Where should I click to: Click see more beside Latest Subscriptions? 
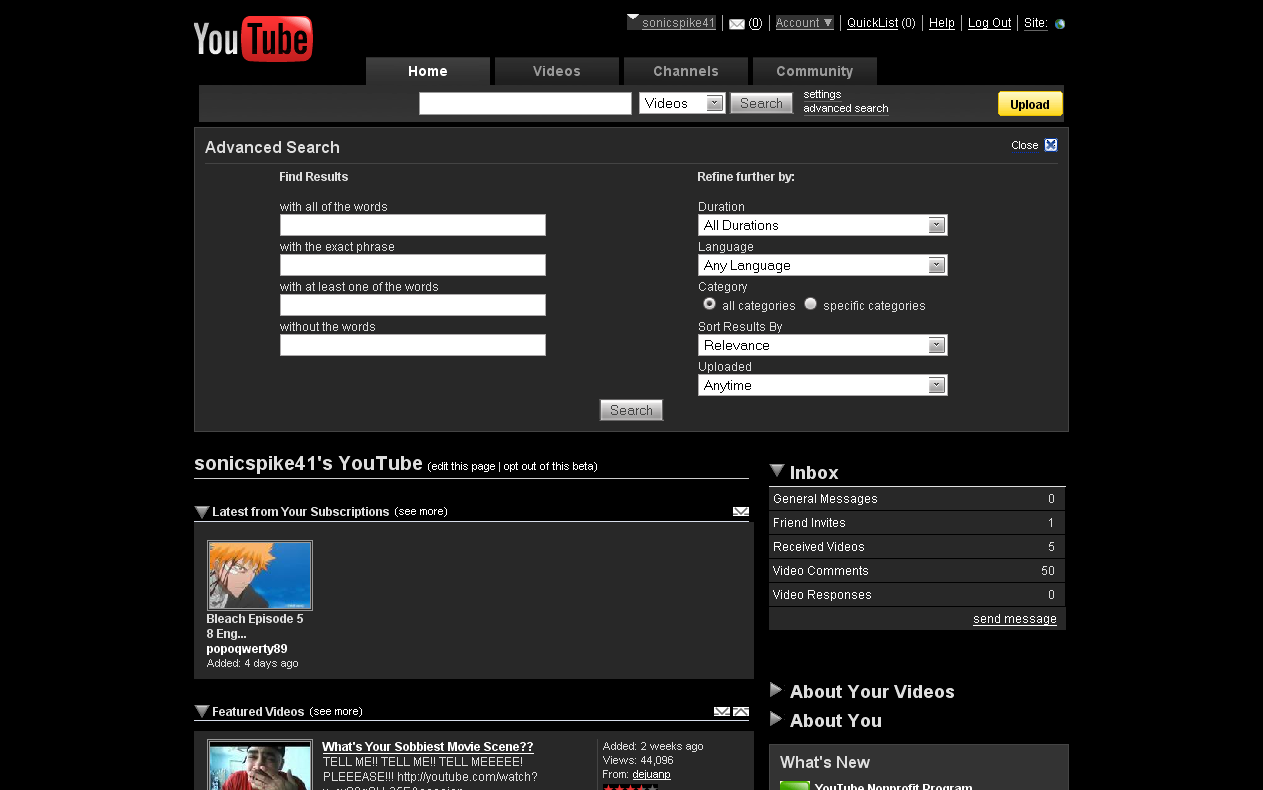click(421, 512)
